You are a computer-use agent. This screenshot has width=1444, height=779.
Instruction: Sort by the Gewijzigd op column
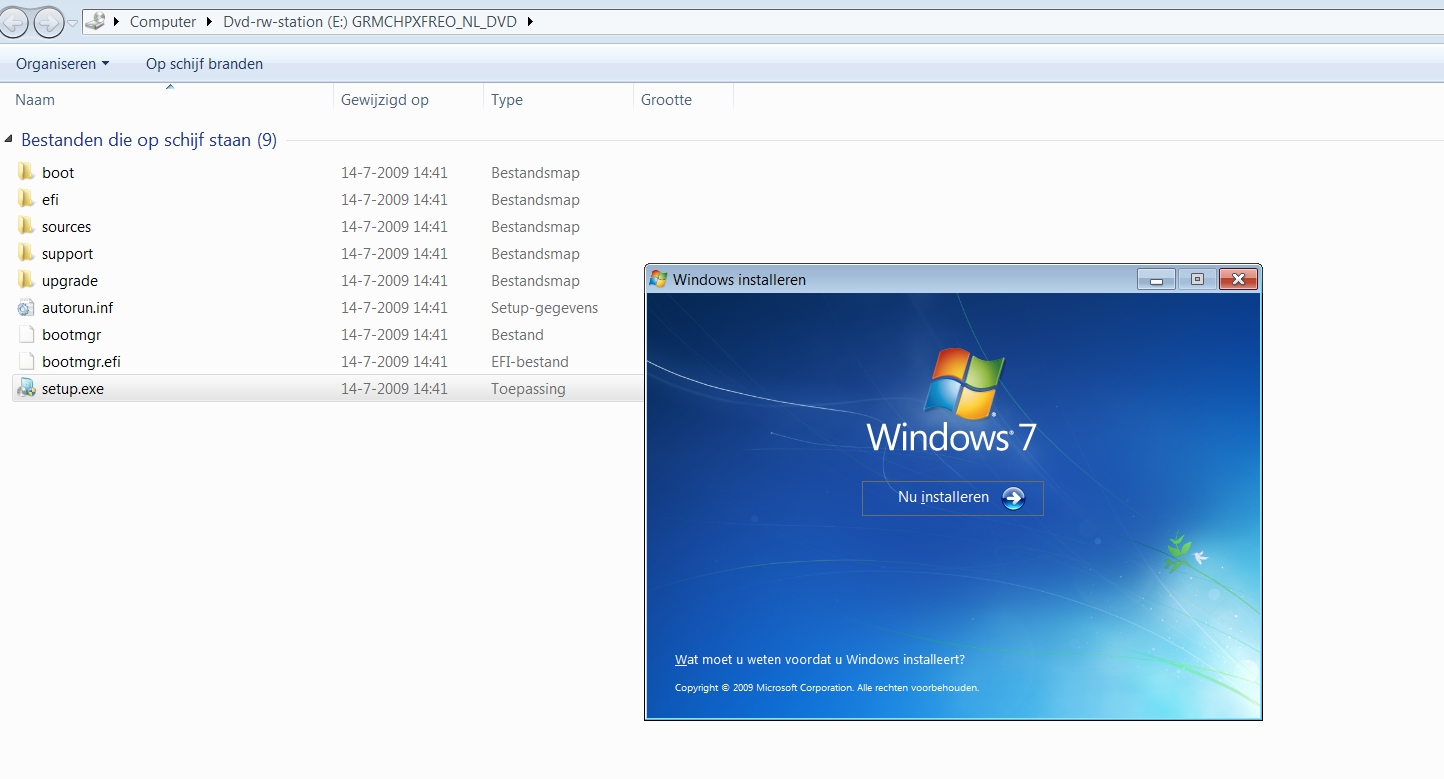tap(408, 100)
